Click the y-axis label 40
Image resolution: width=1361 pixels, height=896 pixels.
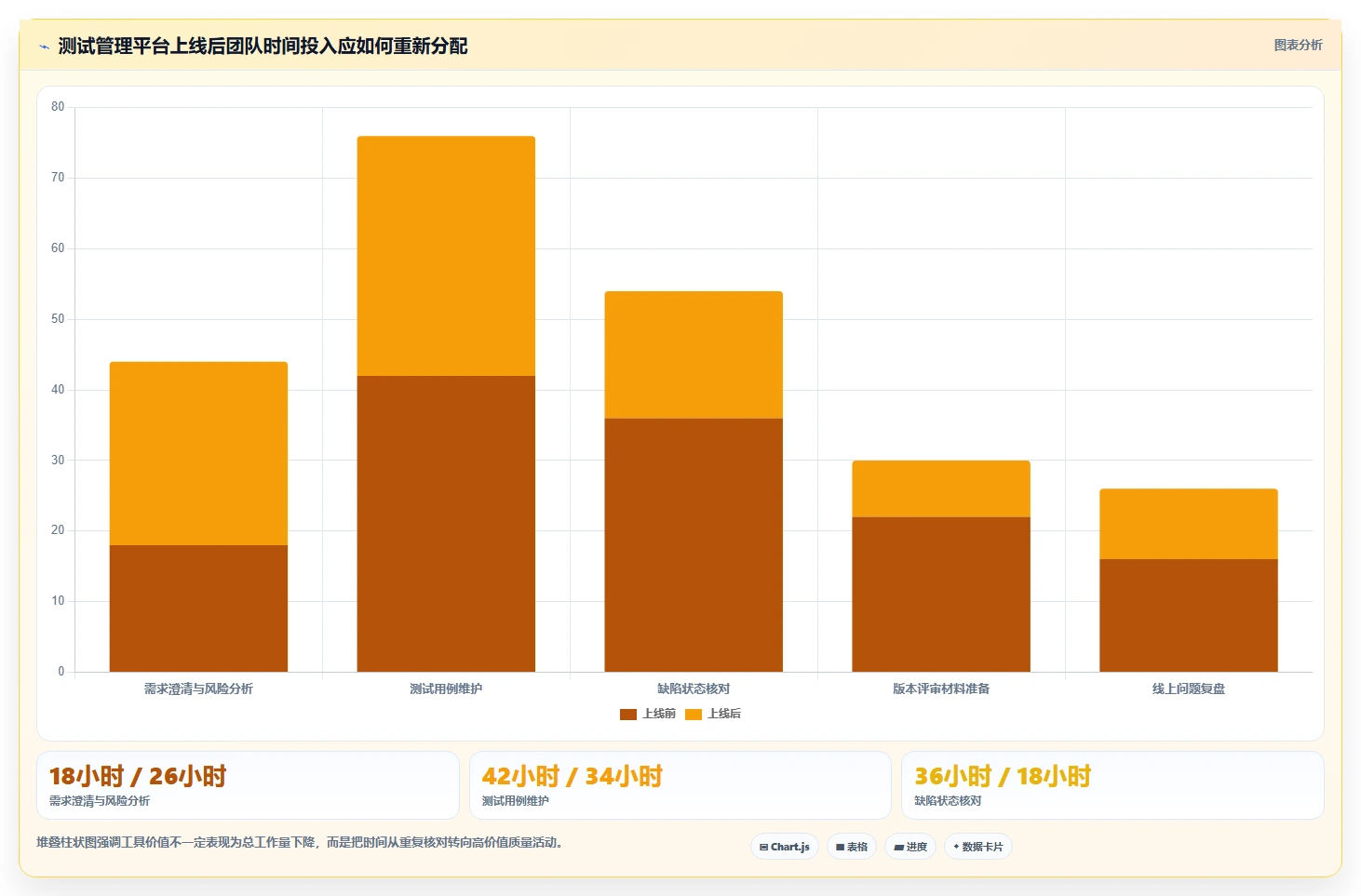pyautogui.click(x=58, y=390)
